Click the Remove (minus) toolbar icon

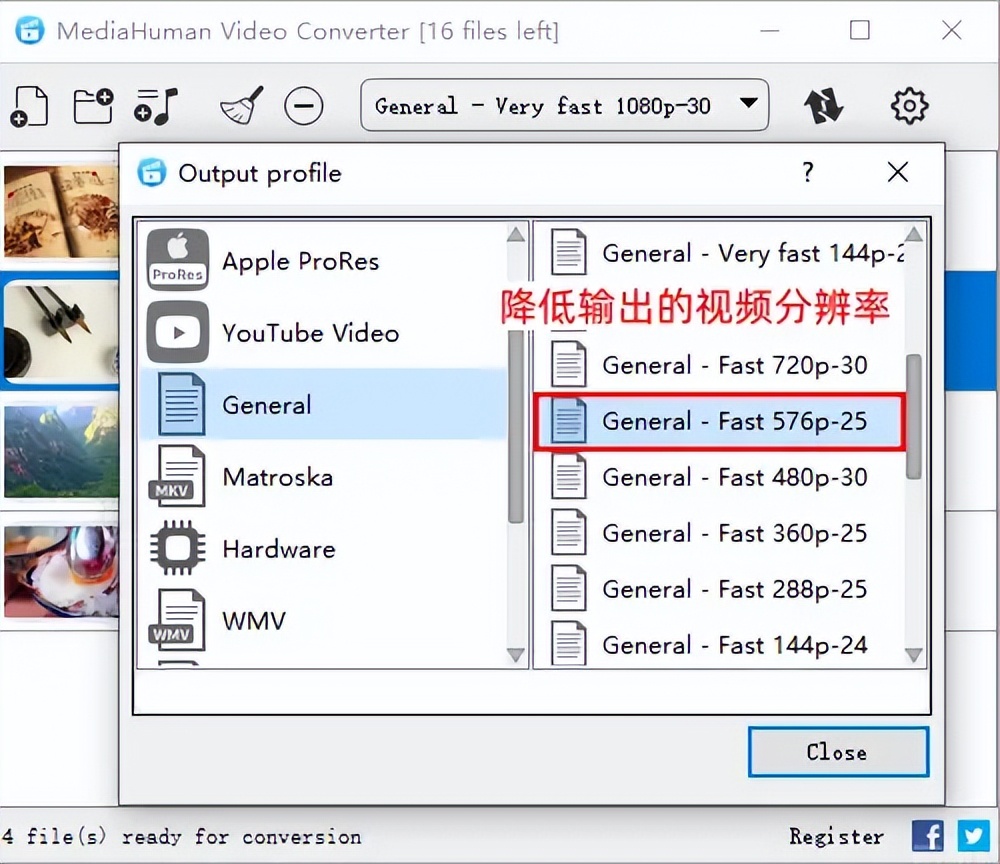click(303, 105)
